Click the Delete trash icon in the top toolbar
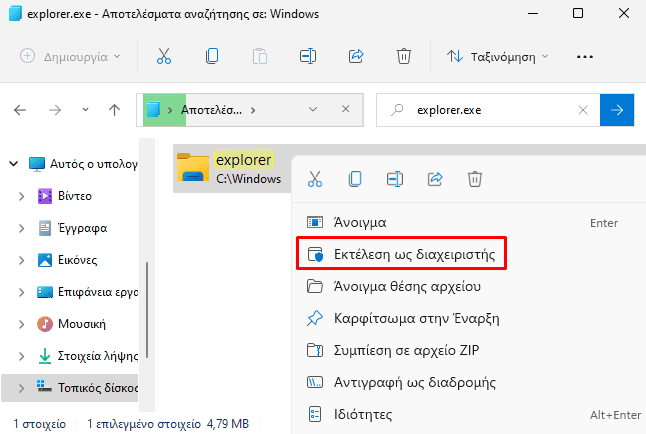Viewport: 646px width, 434px height. pyautogui.click(x=404, y=56)
